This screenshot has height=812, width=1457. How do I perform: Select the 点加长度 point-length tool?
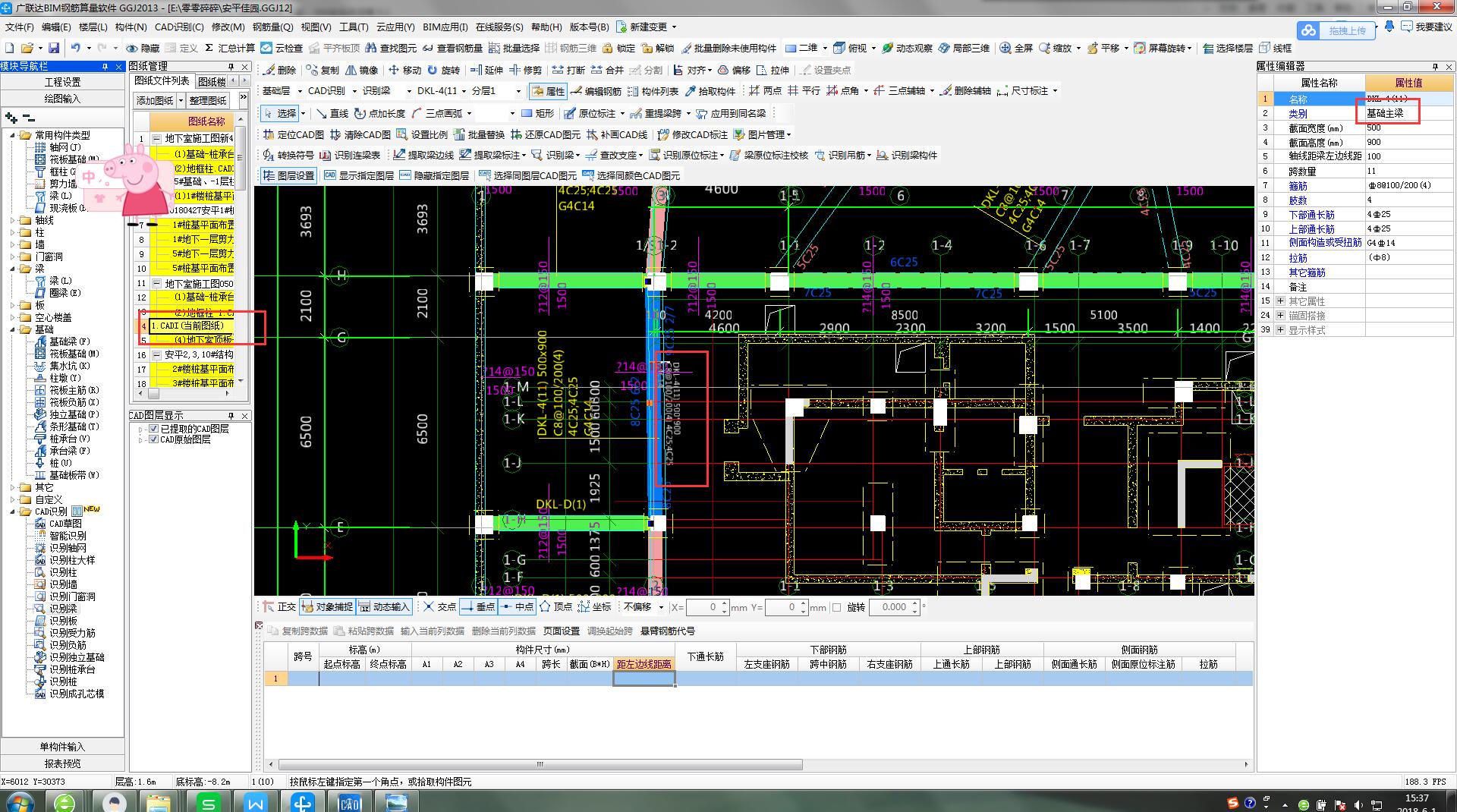click(x=379, y=113)
